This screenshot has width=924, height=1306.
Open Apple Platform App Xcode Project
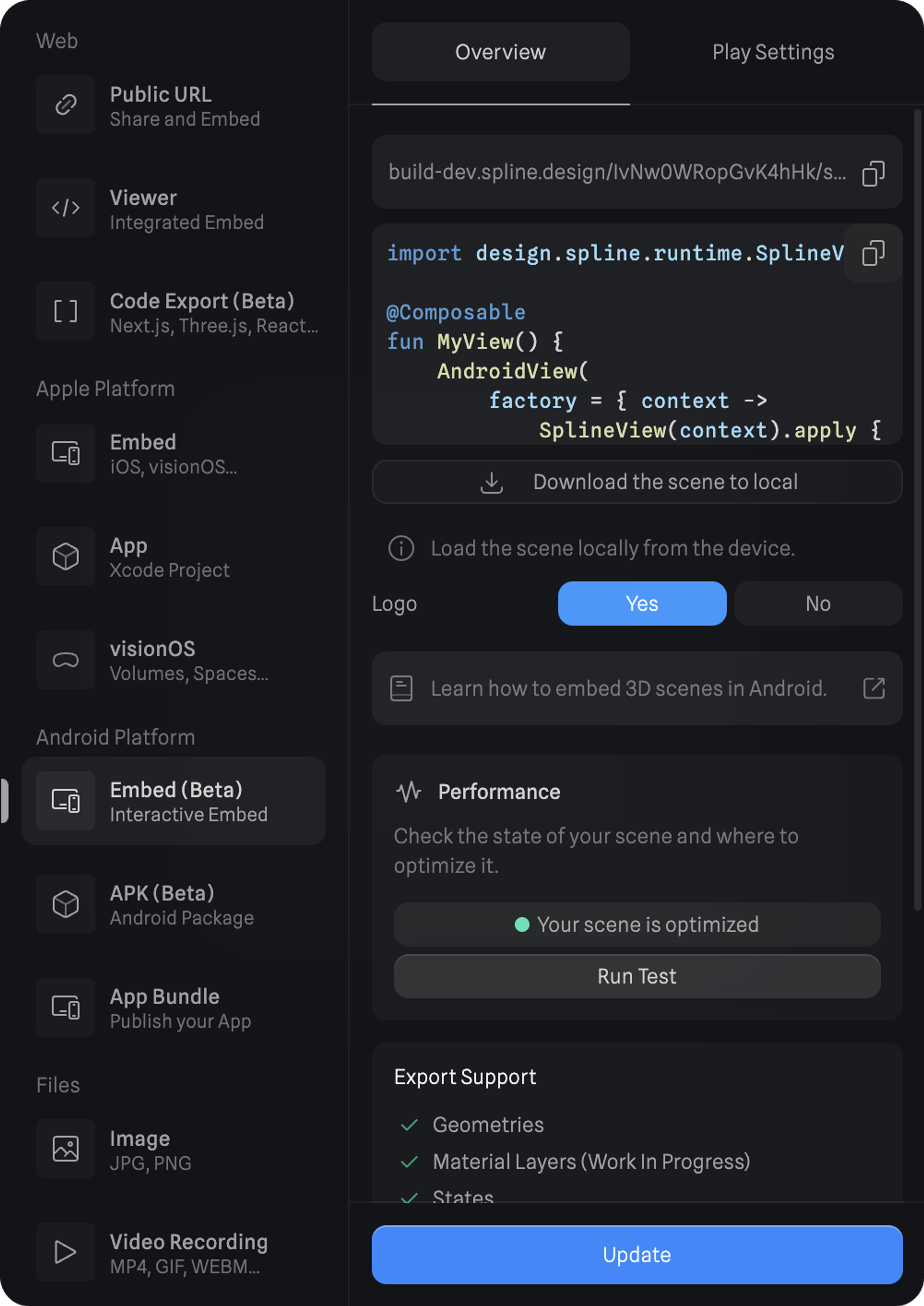click(x=170, y=557)
